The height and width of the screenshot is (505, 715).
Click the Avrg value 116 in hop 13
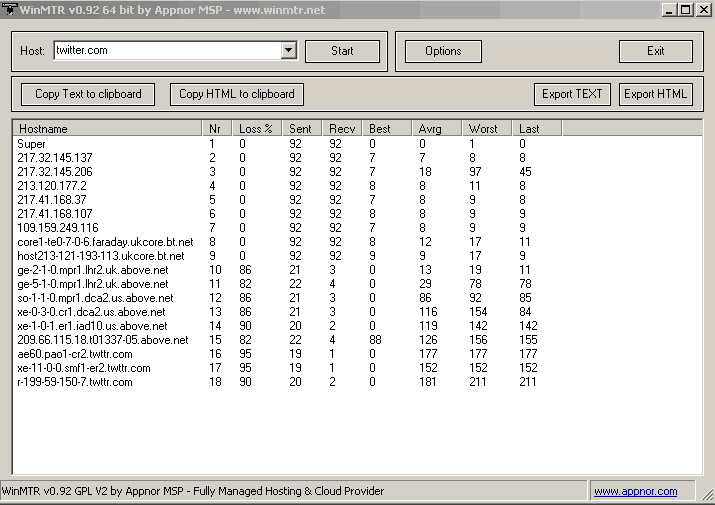[x=428, y=312]
